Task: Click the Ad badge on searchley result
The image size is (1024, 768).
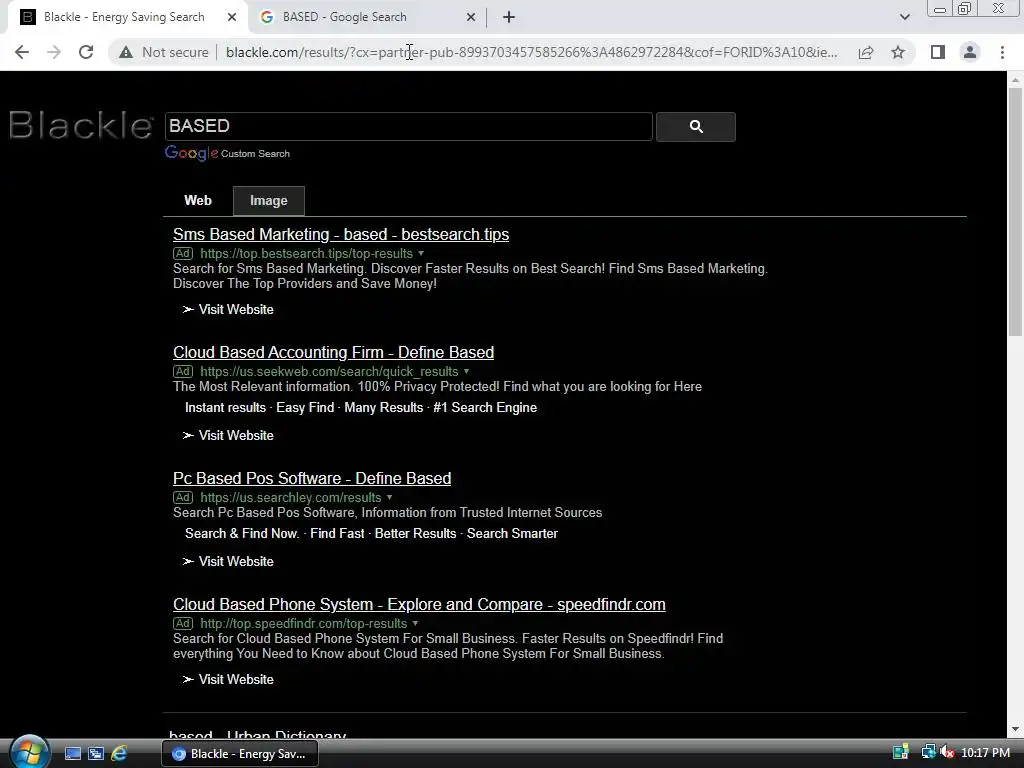Action: [x=183, y=498]
